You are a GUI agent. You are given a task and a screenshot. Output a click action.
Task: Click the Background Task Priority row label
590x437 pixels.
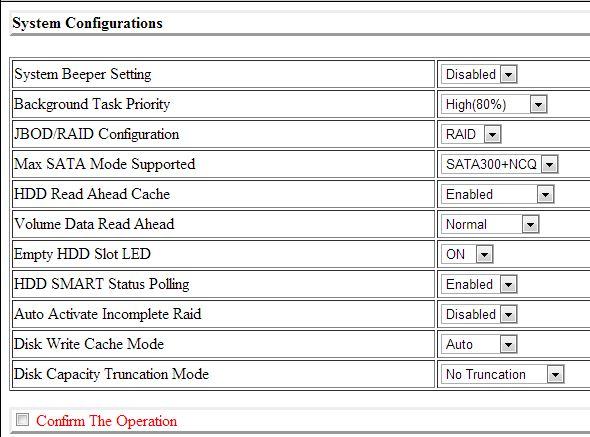92,104
